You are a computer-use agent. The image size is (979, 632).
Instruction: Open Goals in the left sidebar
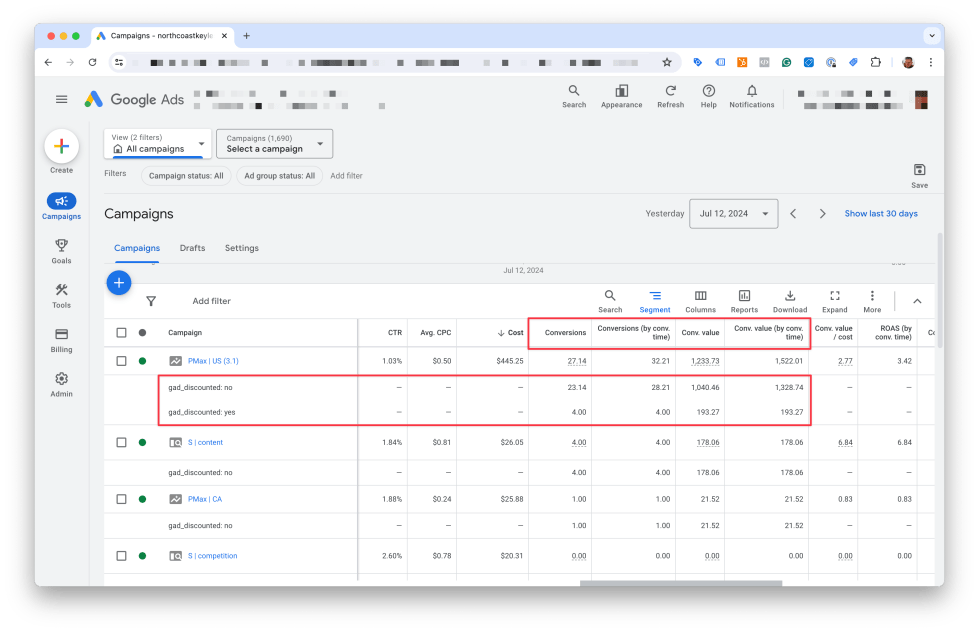tap(61, 250)
